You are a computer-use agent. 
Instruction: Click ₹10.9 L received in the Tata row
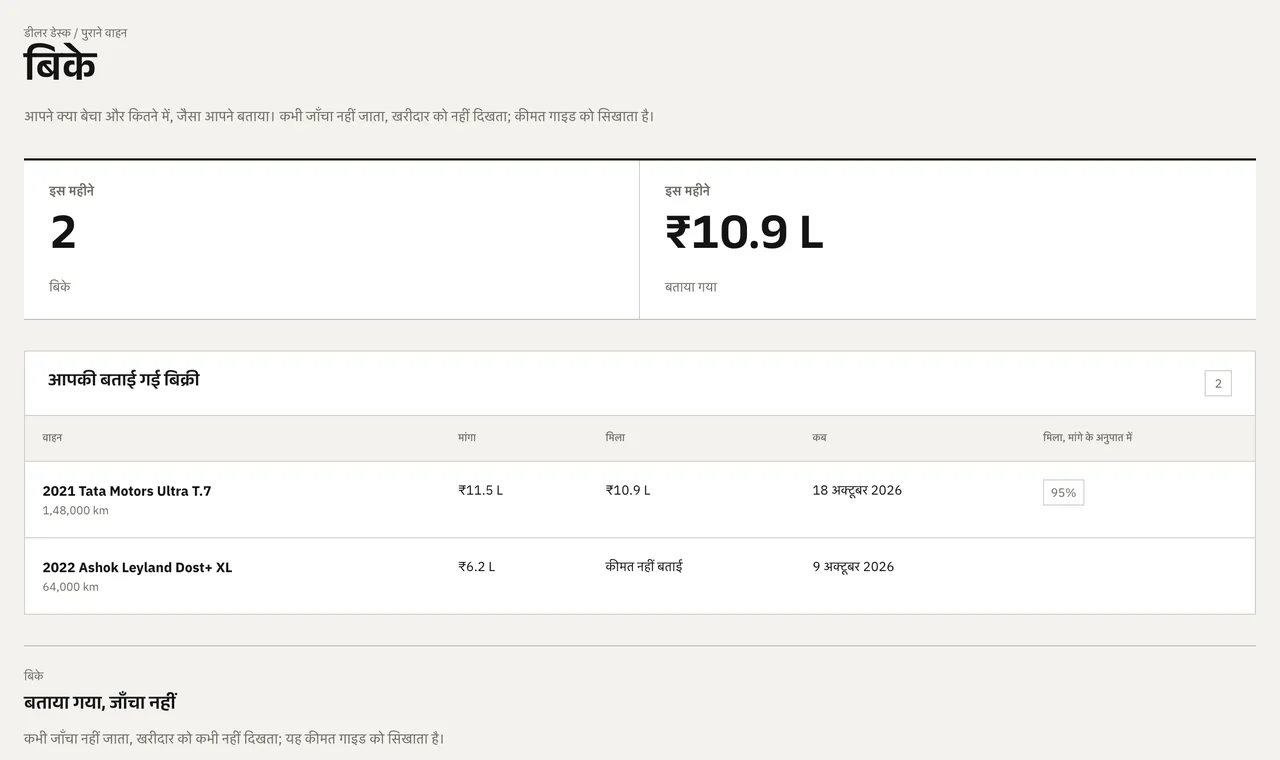[628, 490]
